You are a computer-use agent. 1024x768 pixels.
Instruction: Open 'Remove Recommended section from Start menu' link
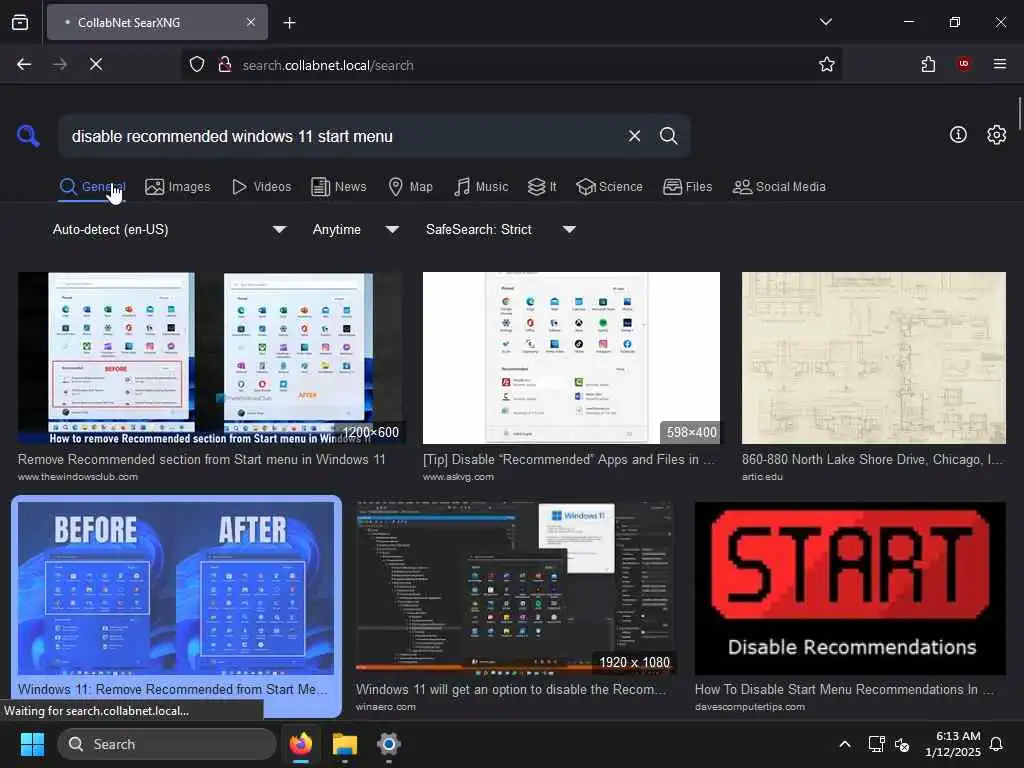tap(201, 459)
